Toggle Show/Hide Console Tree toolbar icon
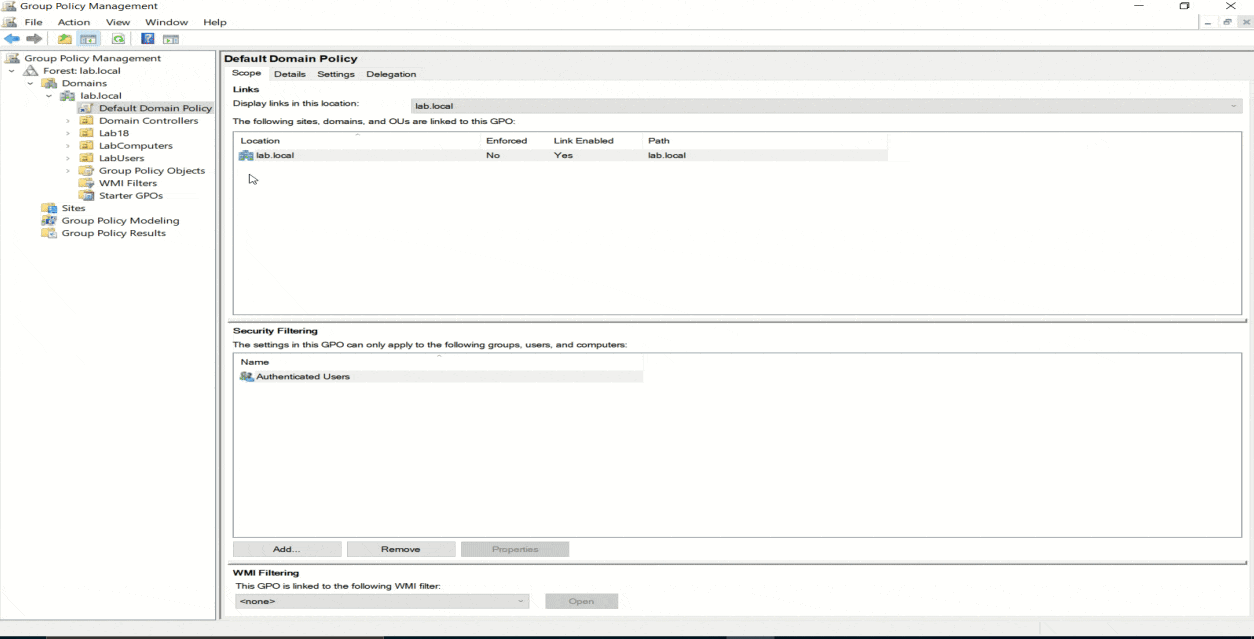The height and width of the screenshot is (639, 1254). 89,39
